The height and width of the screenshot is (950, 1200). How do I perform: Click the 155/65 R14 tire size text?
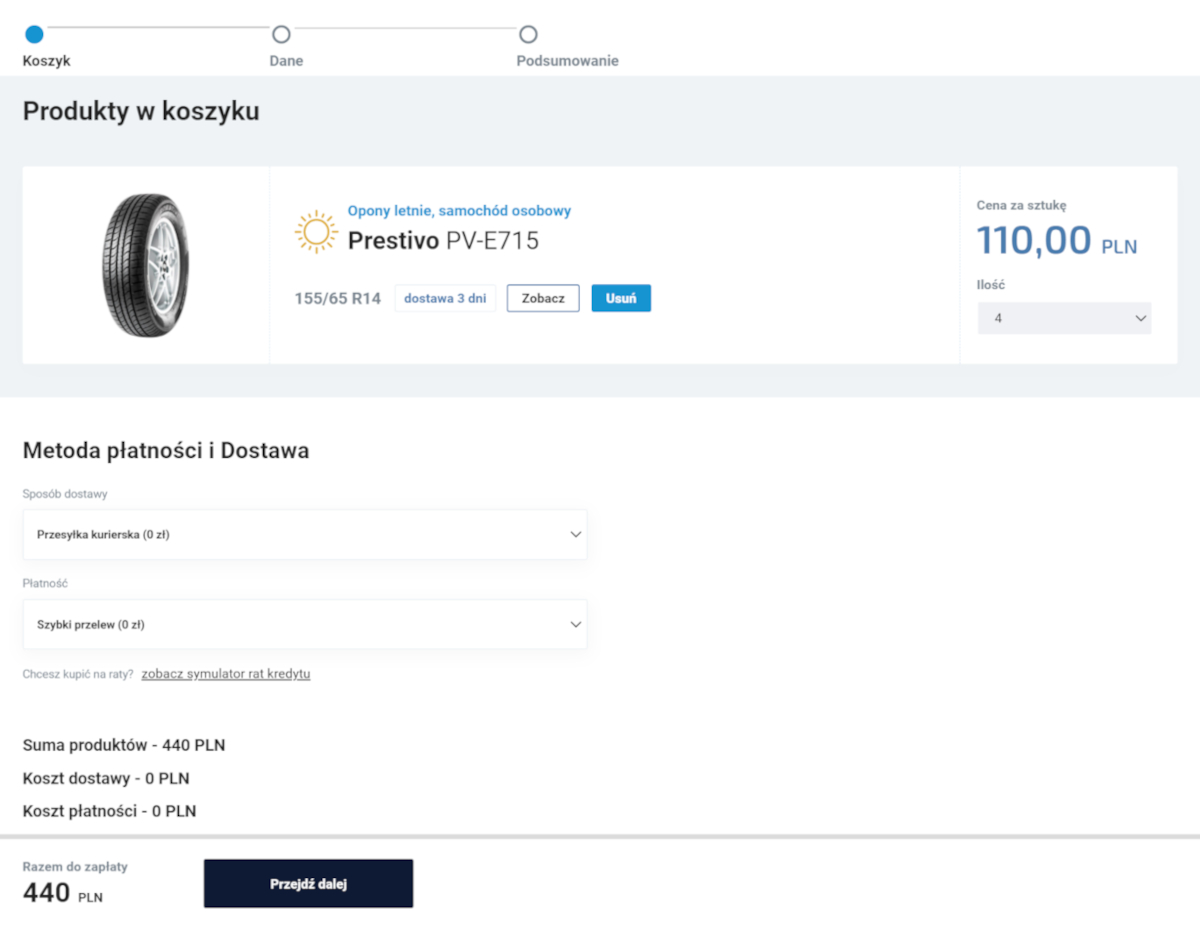[x=337, y=298]
